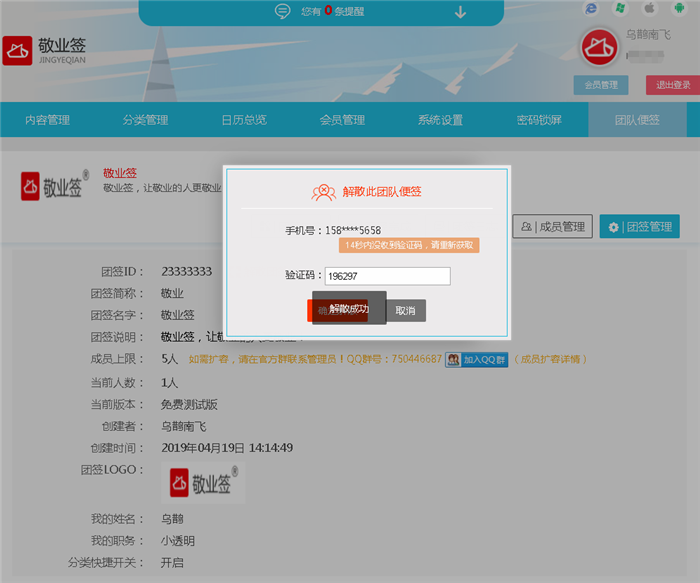
Task: Click the 成员管理 button
Action: point(553,226)
